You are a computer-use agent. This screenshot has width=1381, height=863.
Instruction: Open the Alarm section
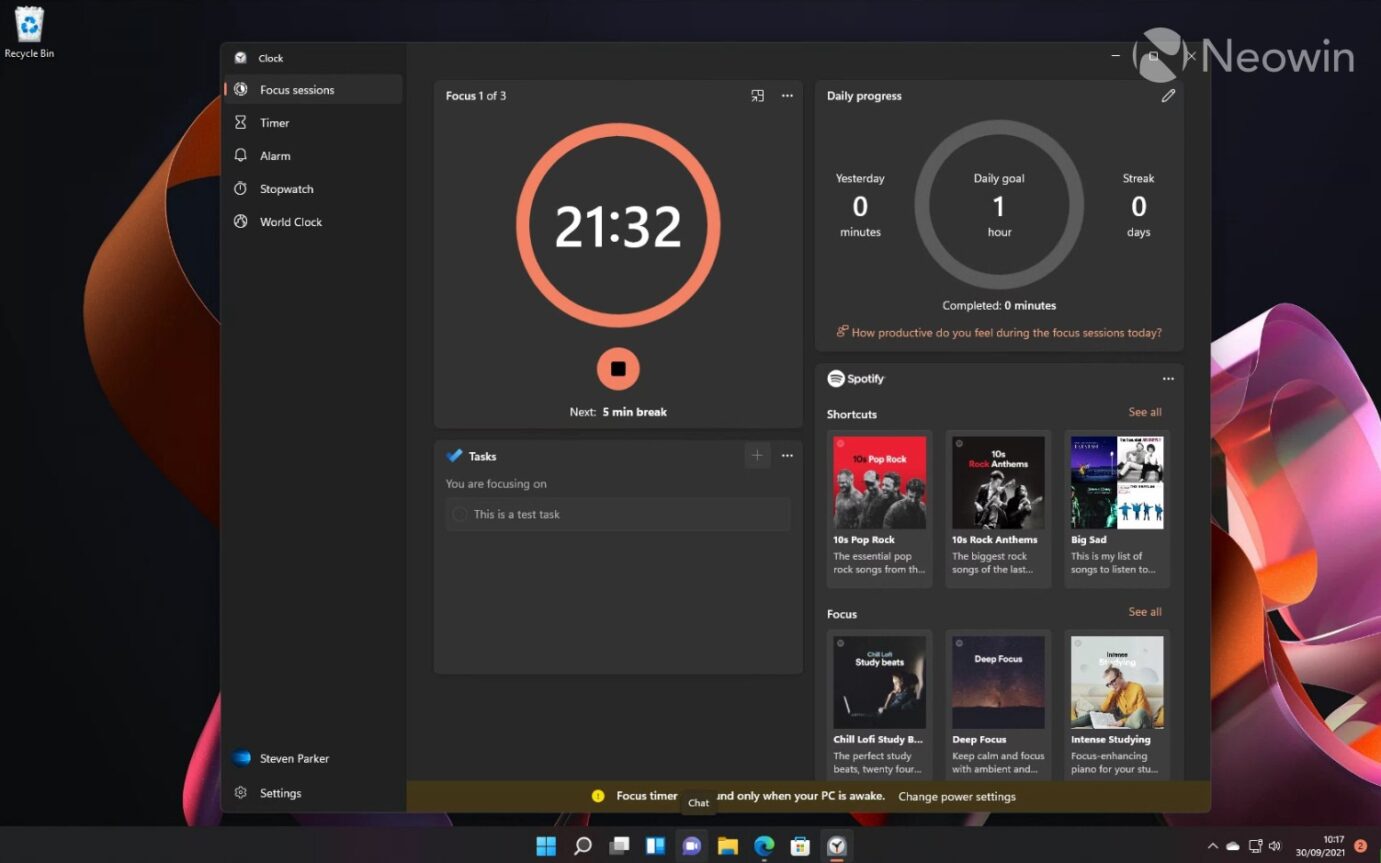tap(272, 155)
